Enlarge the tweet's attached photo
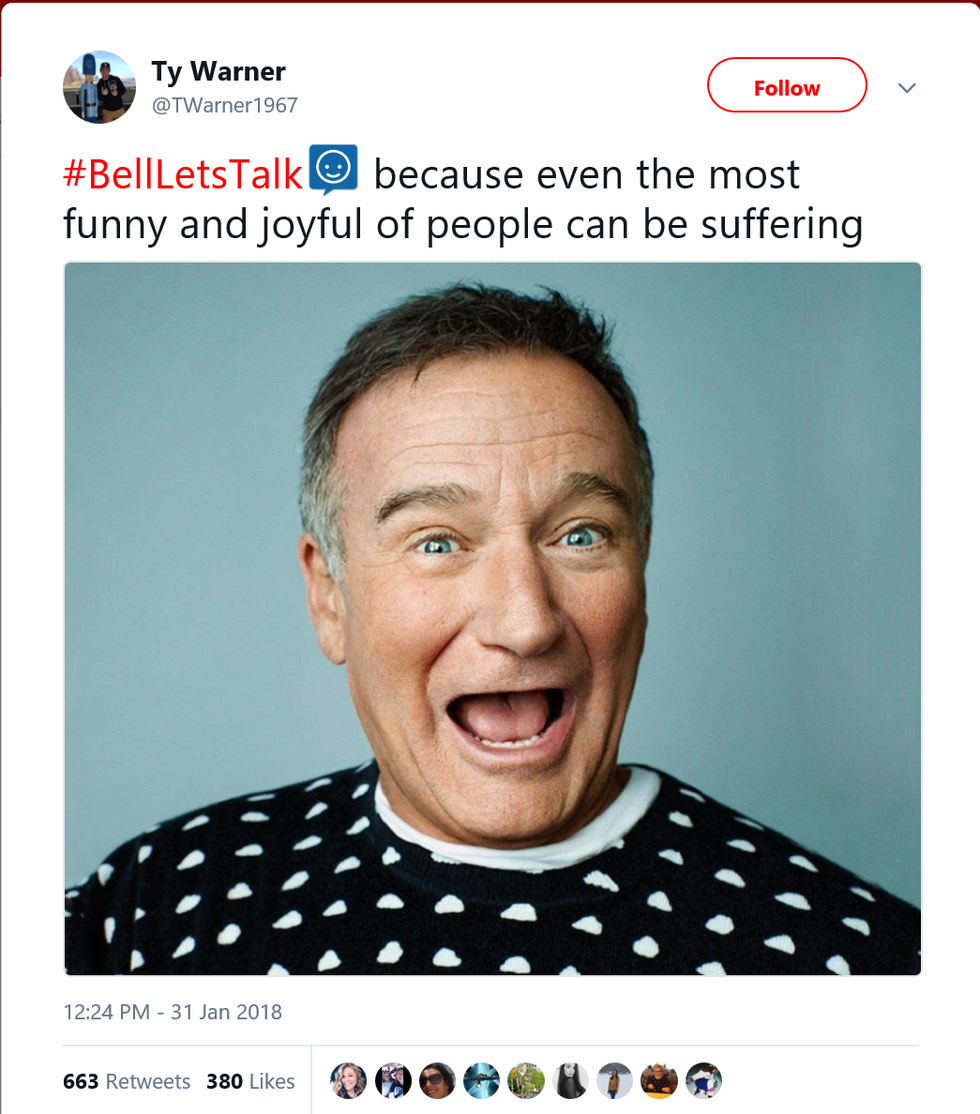This screenshot has width=980, height=1114. pyautogui.click(x=492, y=618)
